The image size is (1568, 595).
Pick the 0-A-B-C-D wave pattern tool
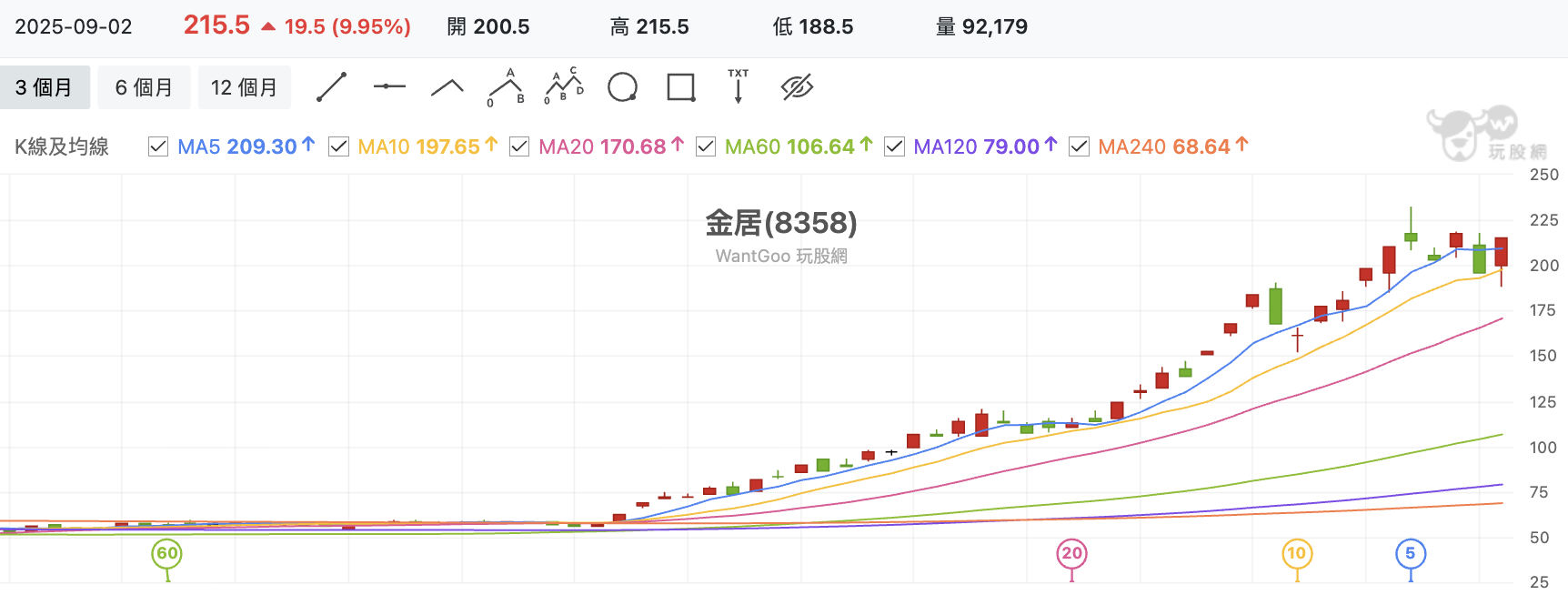[x=564, y=86]
